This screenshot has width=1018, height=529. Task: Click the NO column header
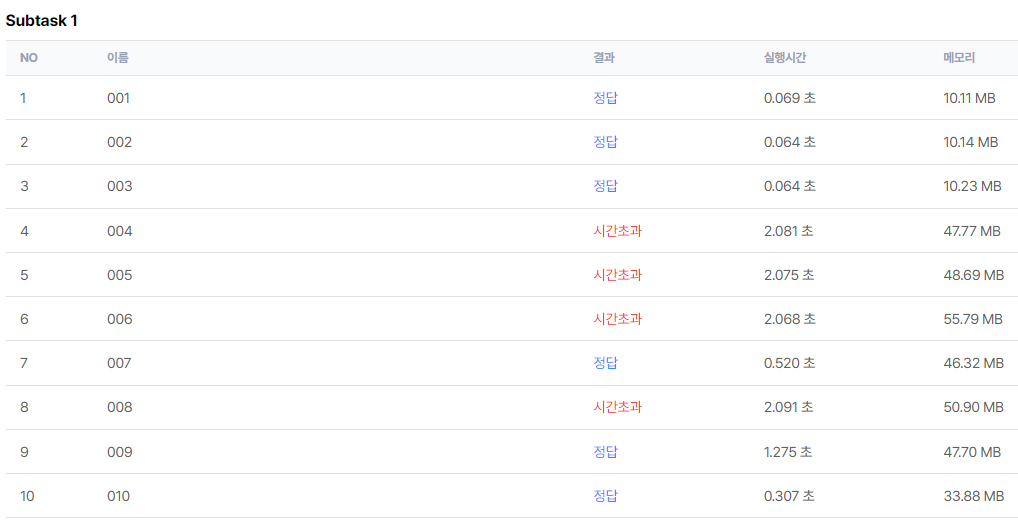point(29,58)
